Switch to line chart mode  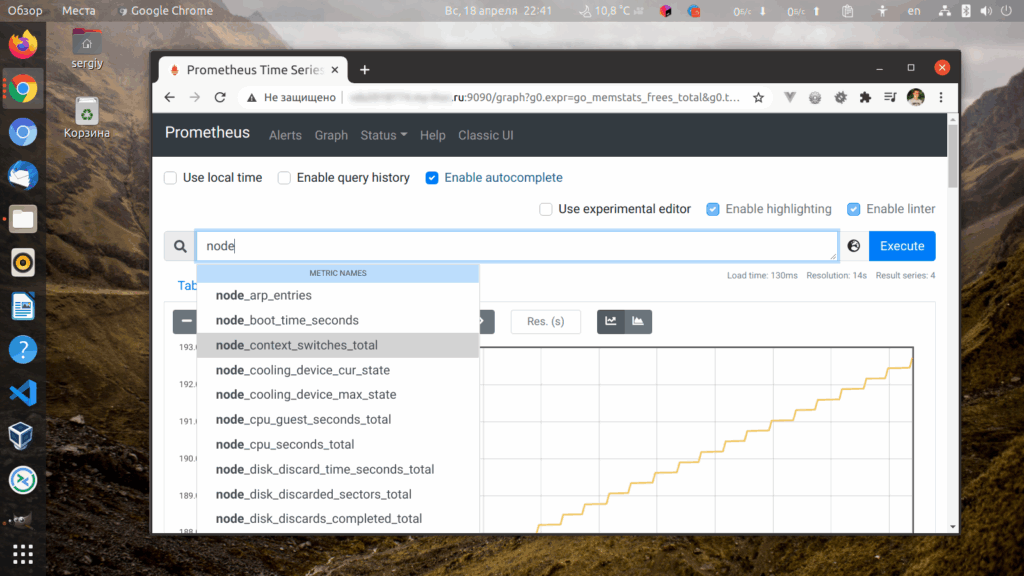(x=611, y=321)
